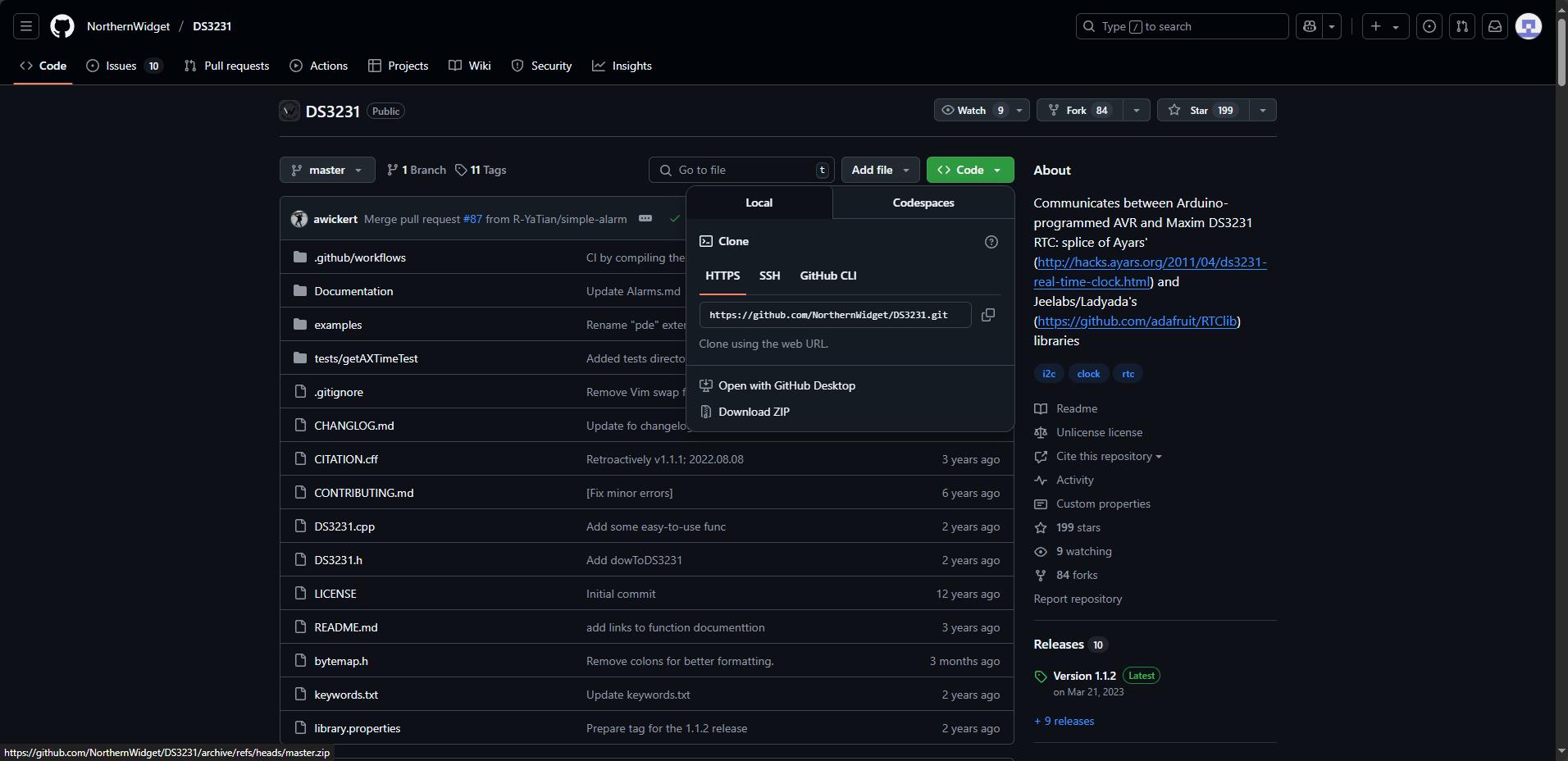The height and width of the screenshot is (761, 1568).
Task: Expand the Watch options dropdown arrow
Action: pos(1019,110)
